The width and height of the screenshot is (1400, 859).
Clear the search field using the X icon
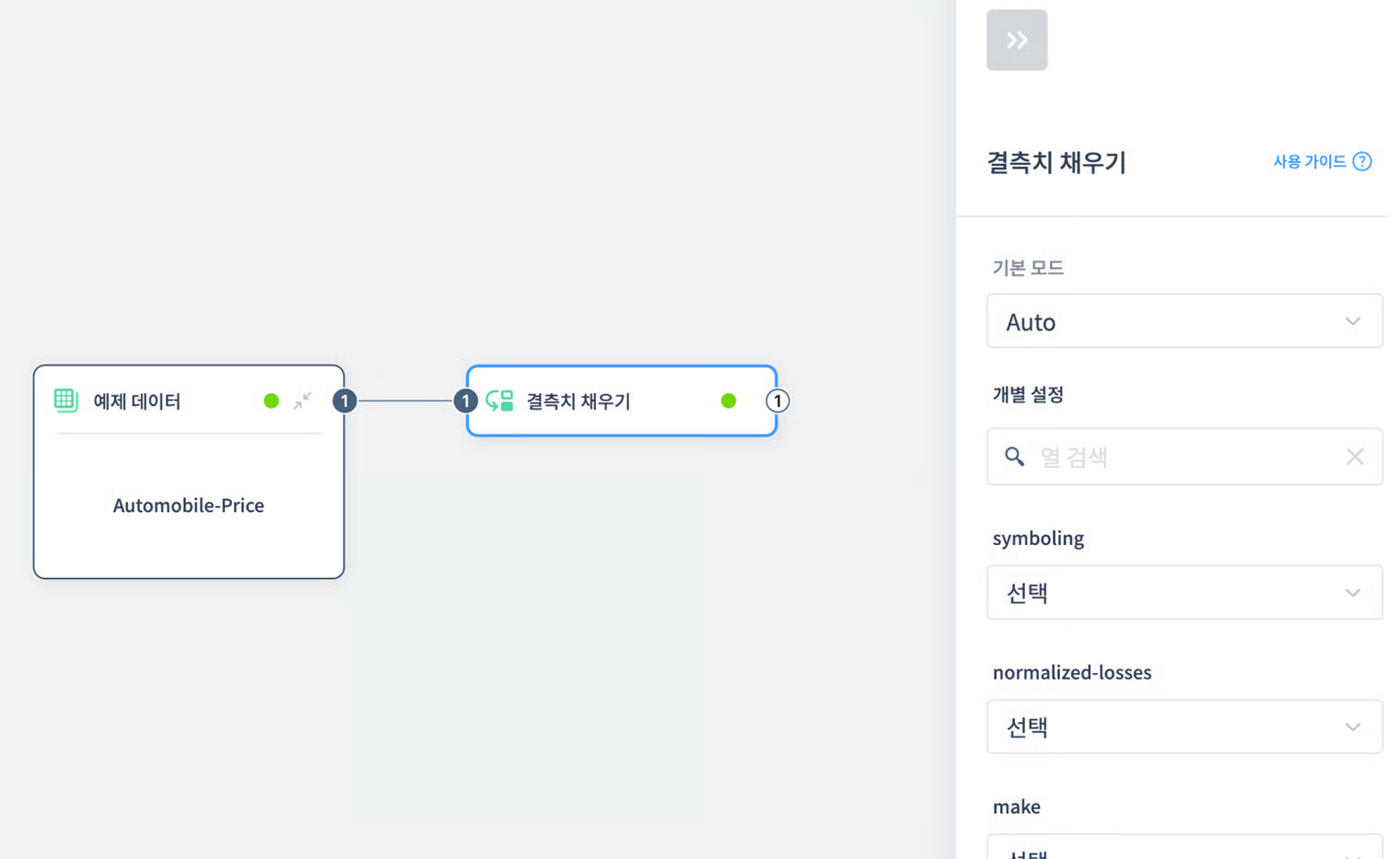(x=1355, y=456)
